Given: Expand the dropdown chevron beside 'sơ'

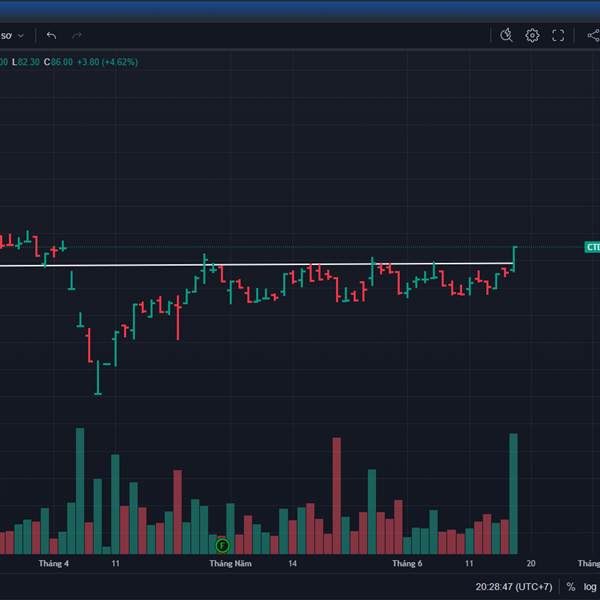Looking at the screenshot, I should [21, 36].
